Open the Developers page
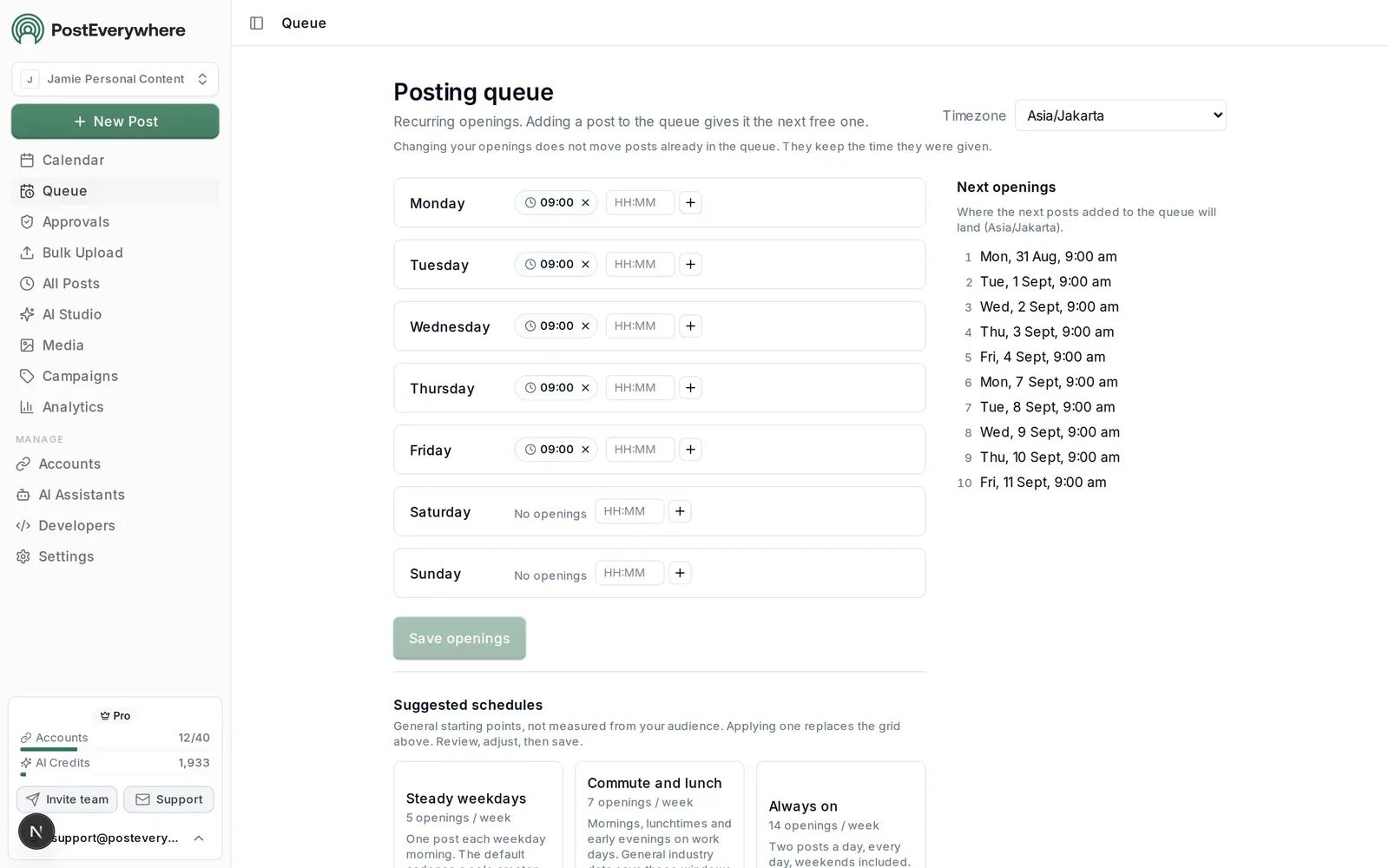Viewport: 1389px width, 868px height. point(115,525)
